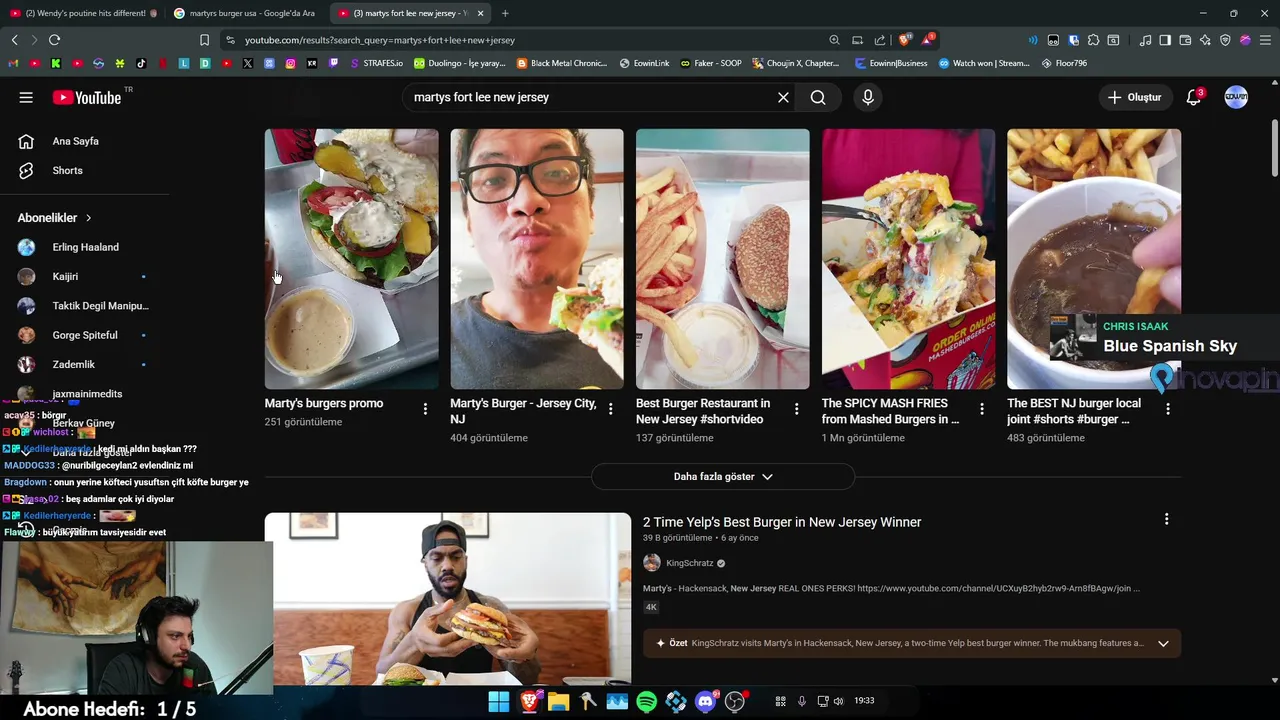The image size is (1280, 720).
Task: Open options for Marty's burgers promo short
Action: pos(425,409)
